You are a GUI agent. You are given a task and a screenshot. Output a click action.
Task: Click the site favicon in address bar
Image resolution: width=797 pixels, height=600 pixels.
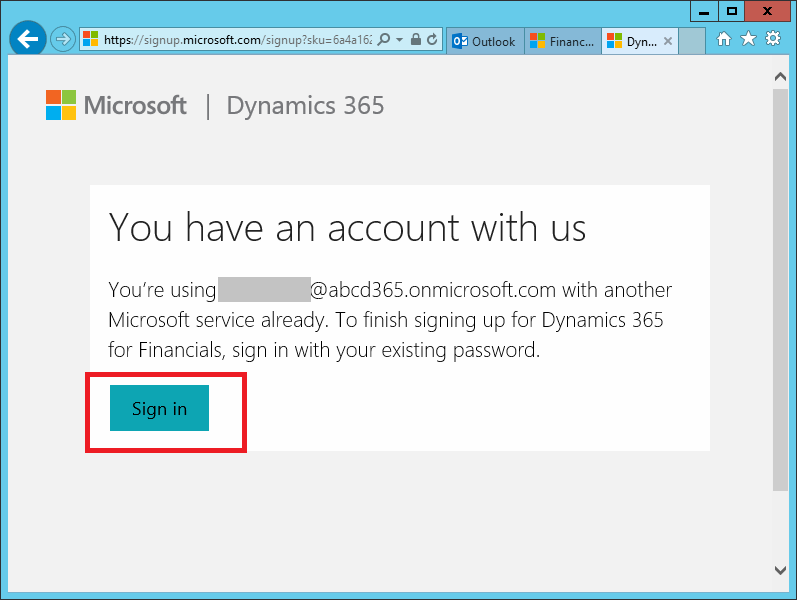[x=90, y=39]
